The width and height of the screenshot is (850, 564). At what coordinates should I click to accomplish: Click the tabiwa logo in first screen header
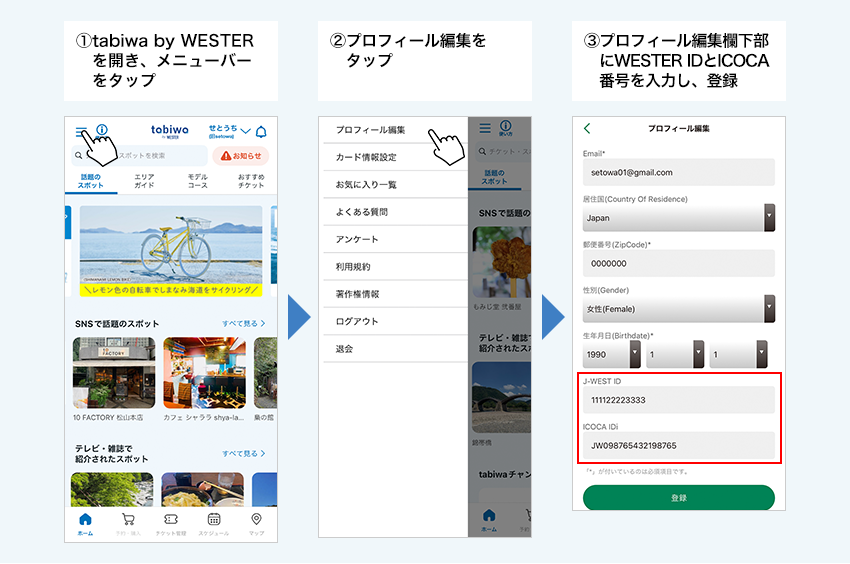click(x=170, y=131)
